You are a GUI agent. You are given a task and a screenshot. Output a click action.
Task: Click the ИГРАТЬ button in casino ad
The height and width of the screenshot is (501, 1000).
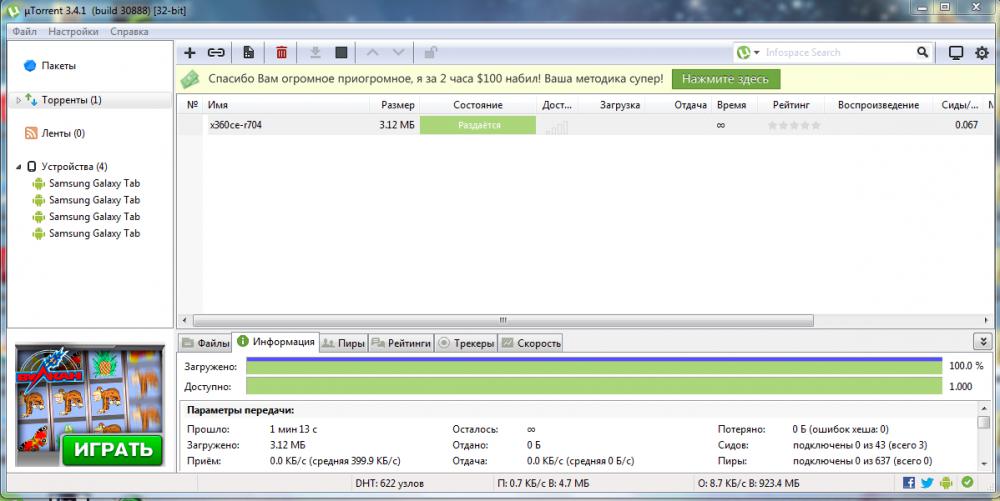tap(113, 449)
